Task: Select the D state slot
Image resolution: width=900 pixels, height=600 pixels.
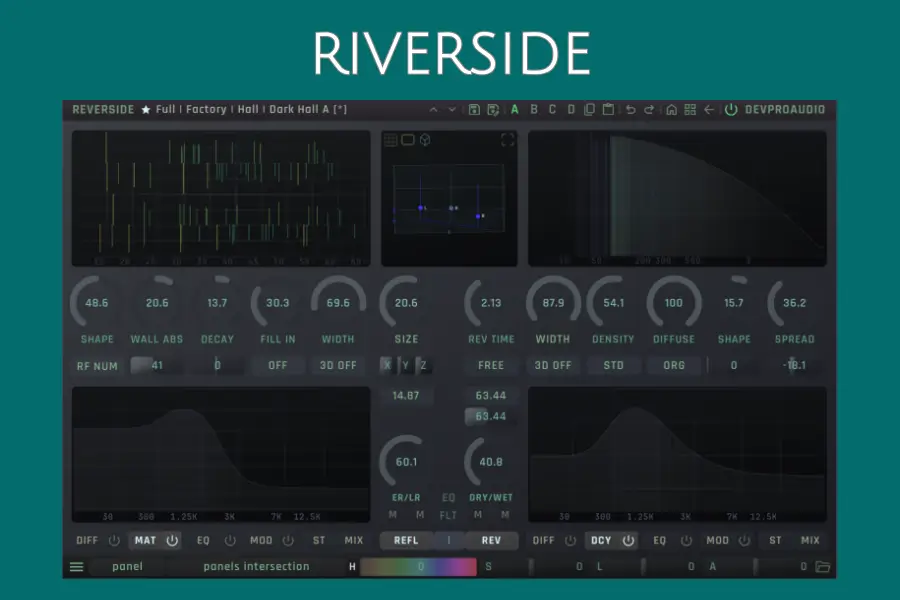Action: tap(571, 109)
